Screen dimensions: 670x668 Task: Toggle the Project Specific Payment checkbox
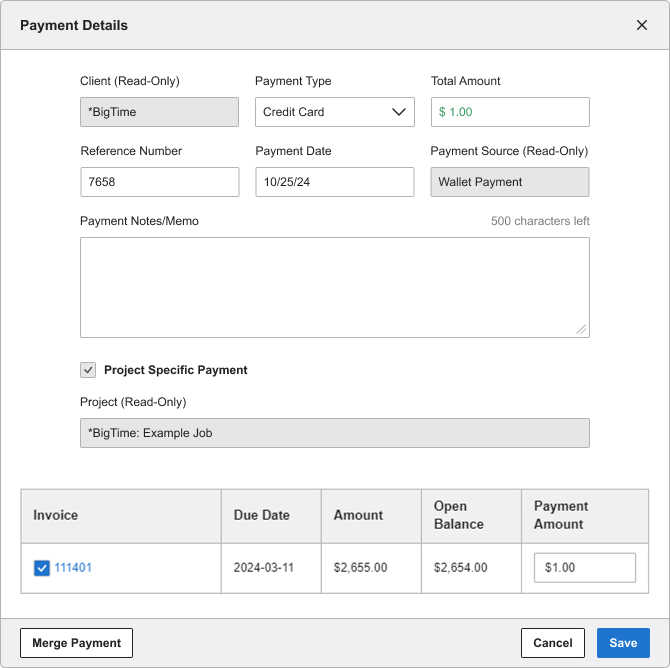[88, 370]
